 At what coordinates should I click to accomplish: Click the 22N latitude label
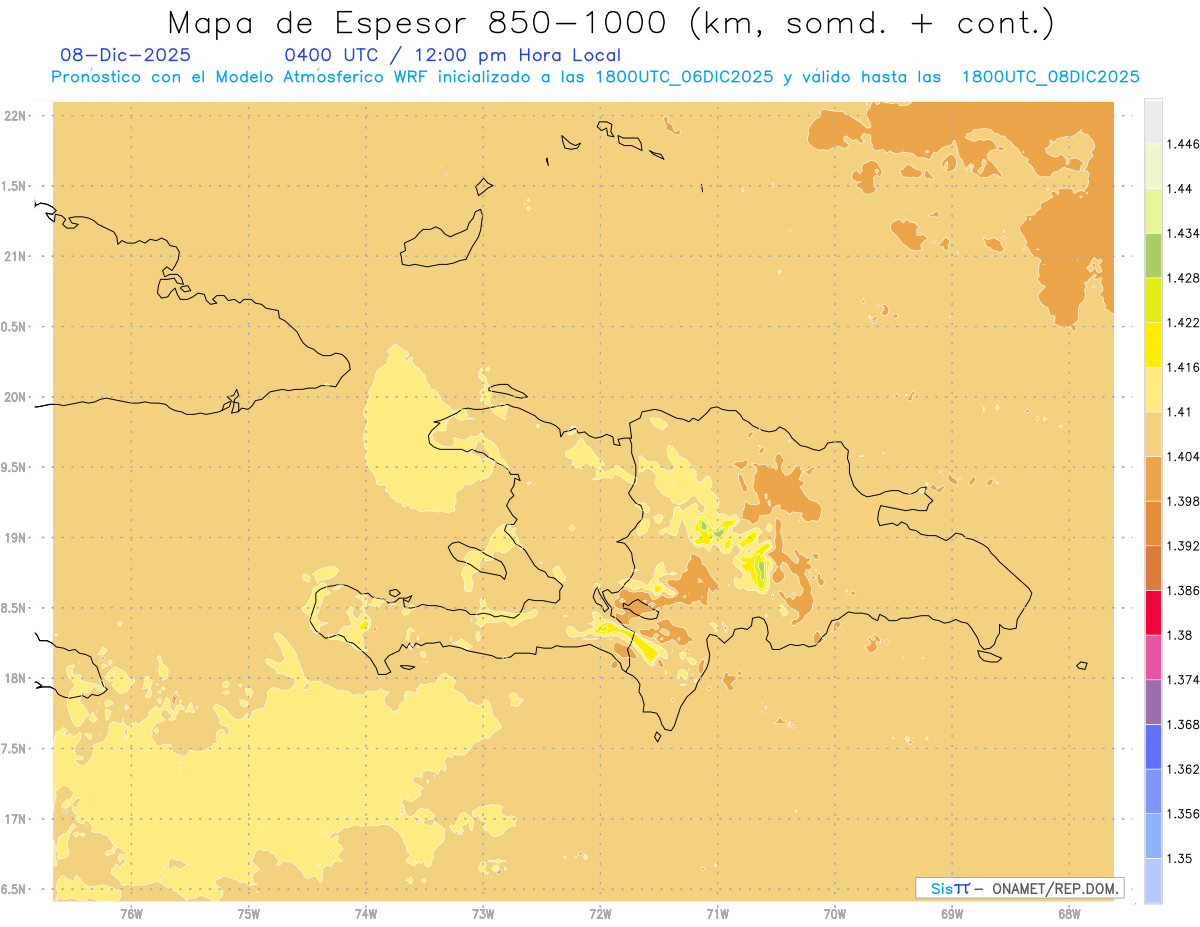(14, 116)
